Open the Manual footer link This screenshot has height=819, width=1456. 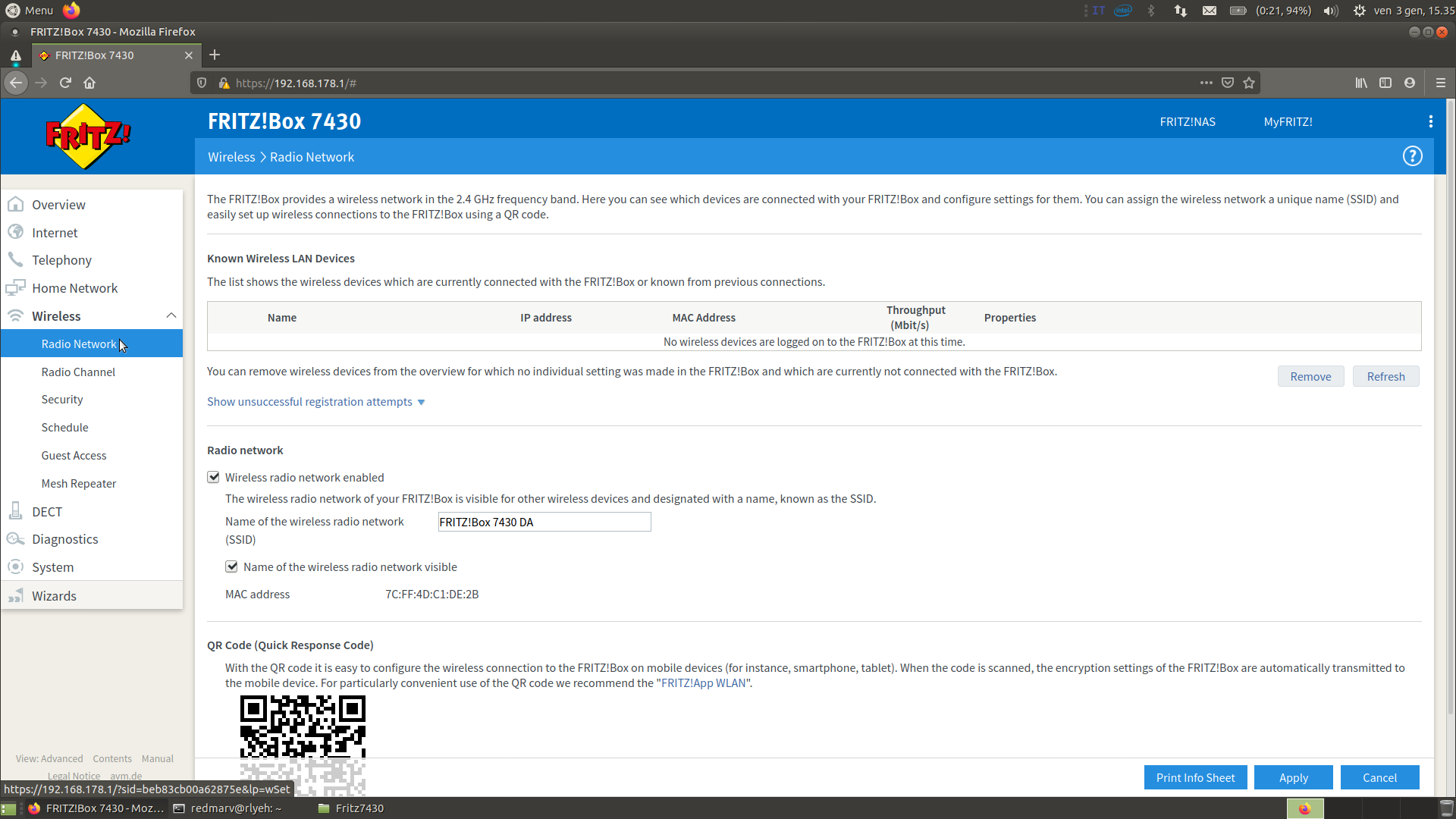(x=158, y=758)
